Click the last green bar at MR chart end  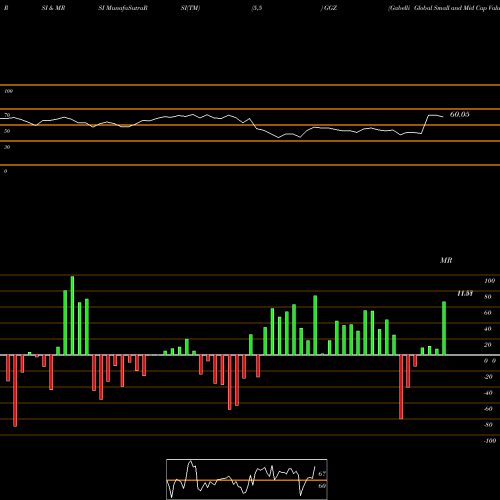pos(444,328)
